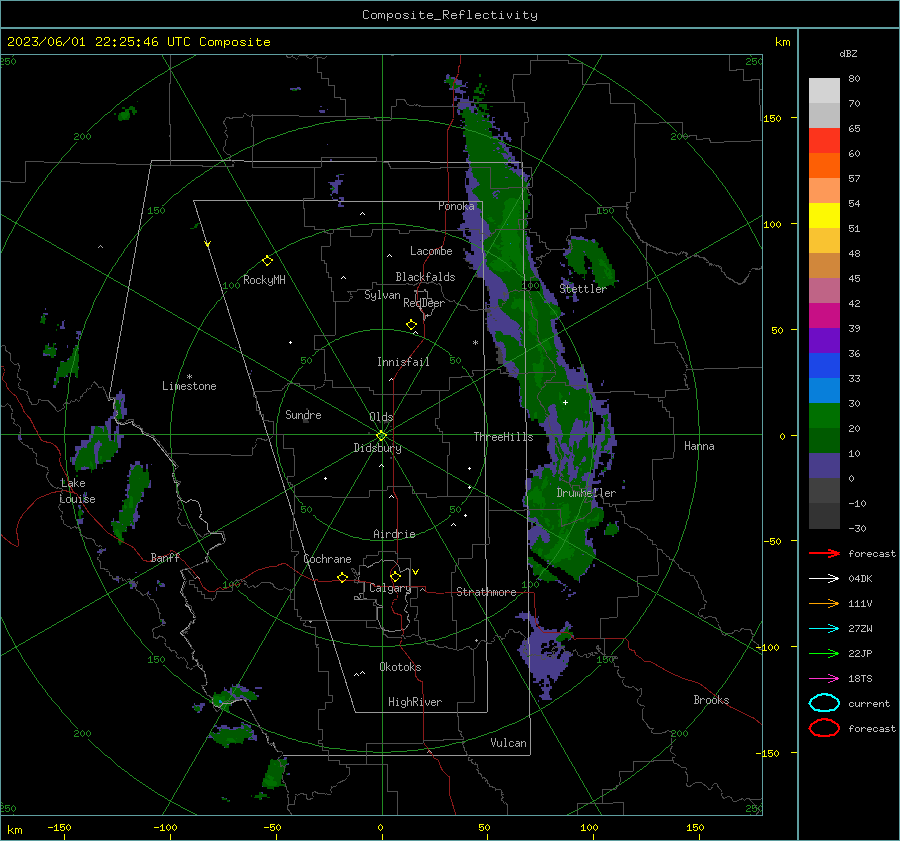Click the HighRiver city label
Image resolution: width=900 pixels, height=841 pixels.
tap(415, 702)
